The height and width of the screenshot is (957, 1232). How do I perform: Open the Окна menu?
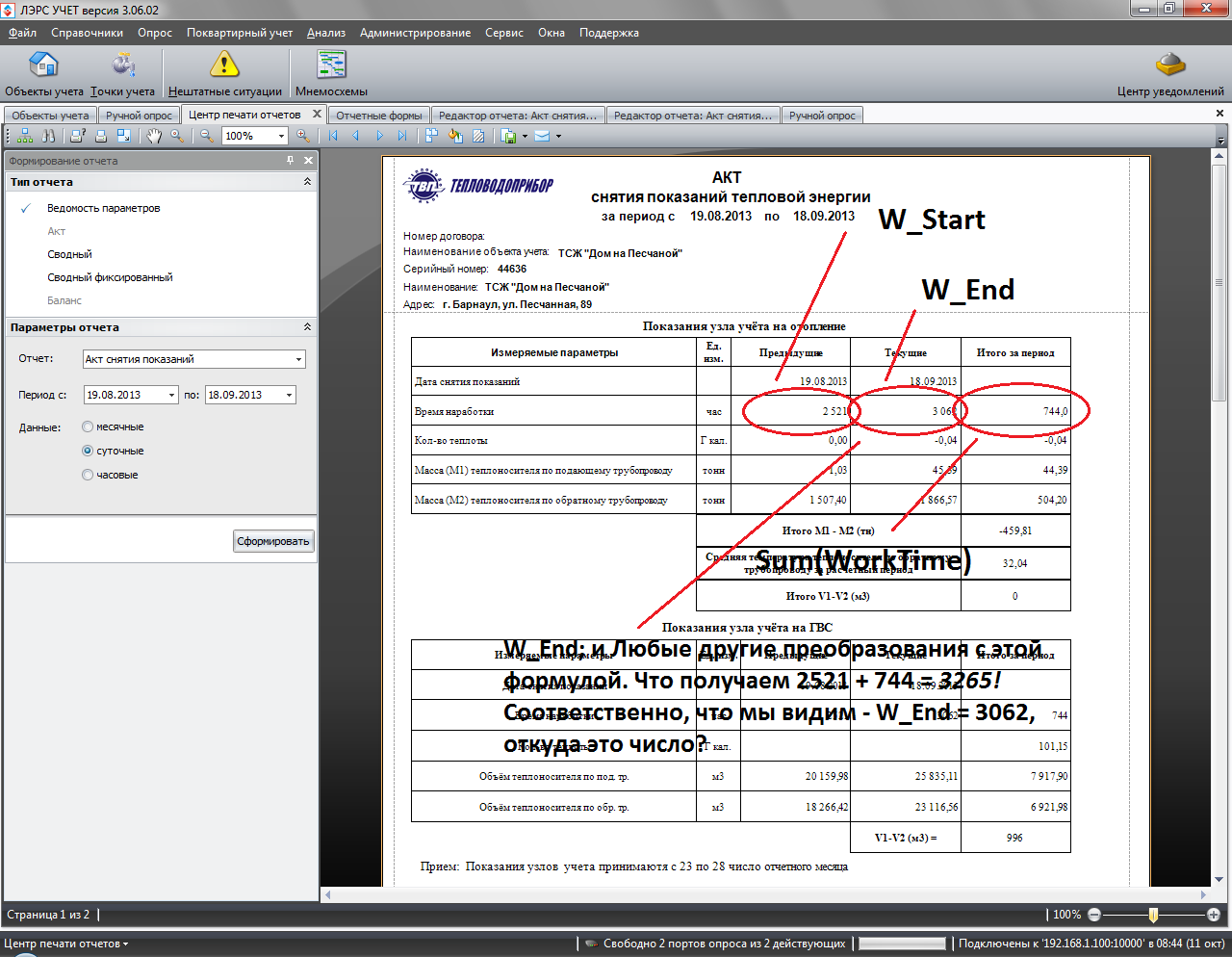click(552, 33)
